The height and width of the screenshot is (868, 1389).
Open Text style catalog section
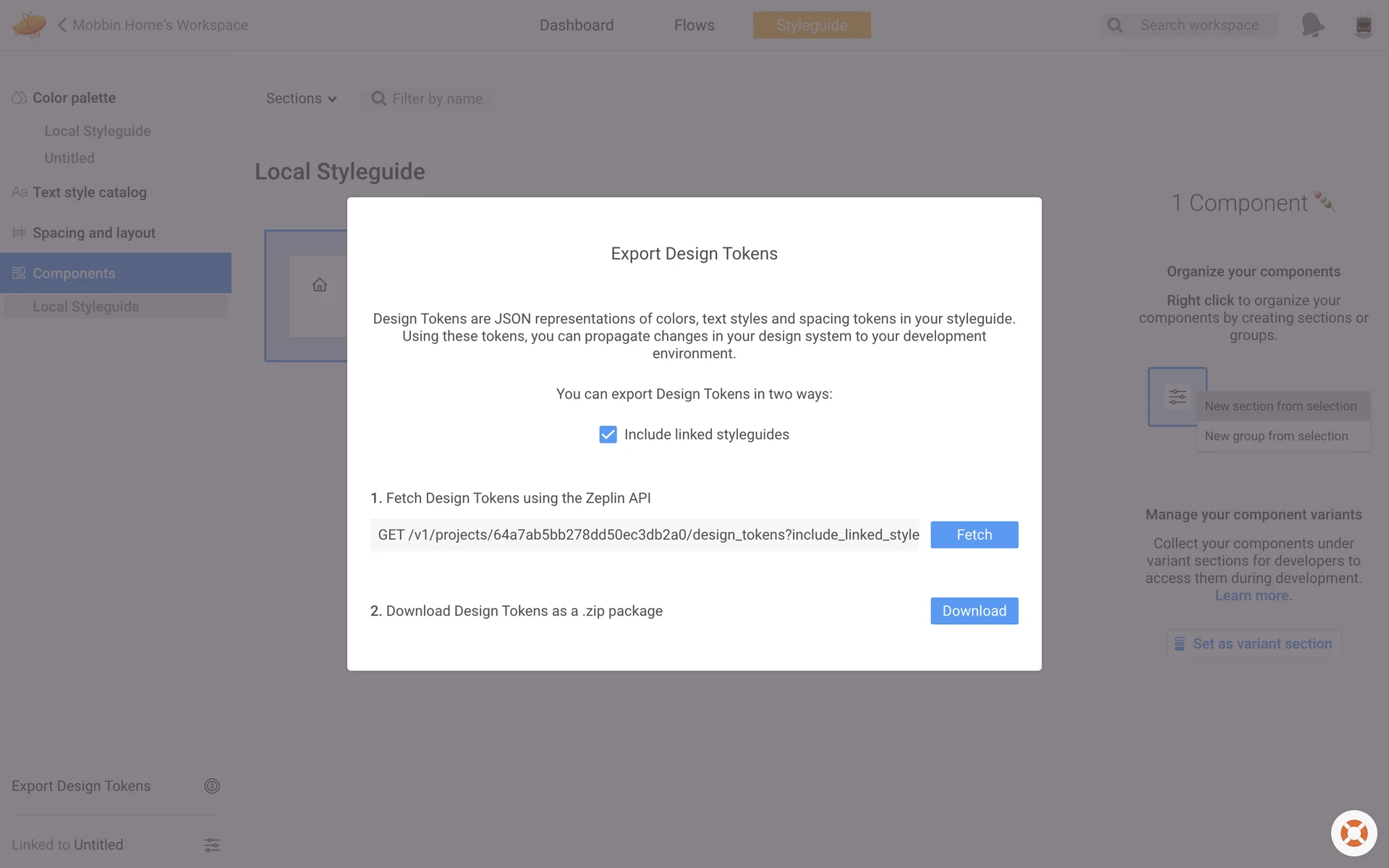(89, 192)
